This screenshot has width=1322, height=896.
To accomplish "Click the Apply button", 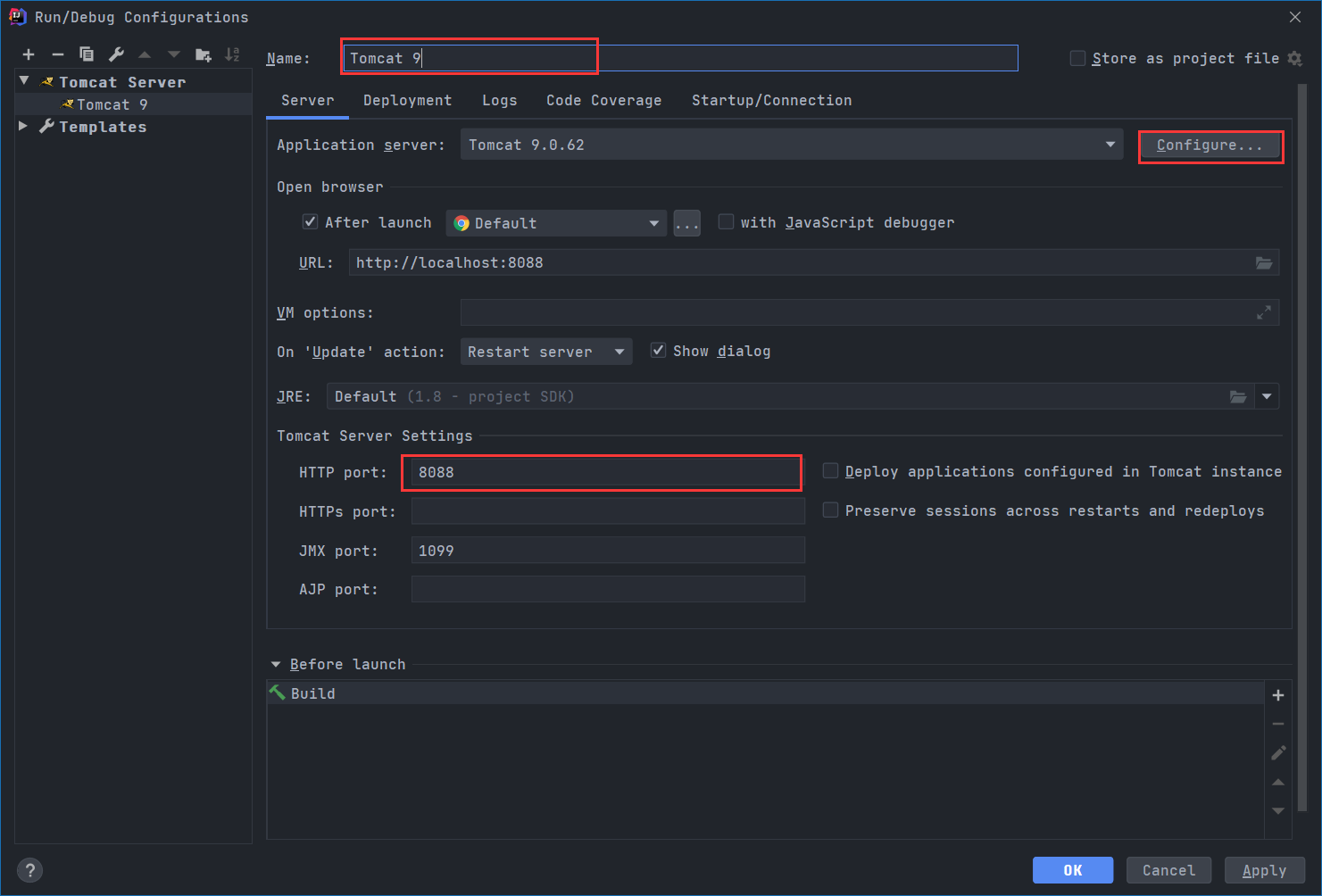I will pos(1265,870).
